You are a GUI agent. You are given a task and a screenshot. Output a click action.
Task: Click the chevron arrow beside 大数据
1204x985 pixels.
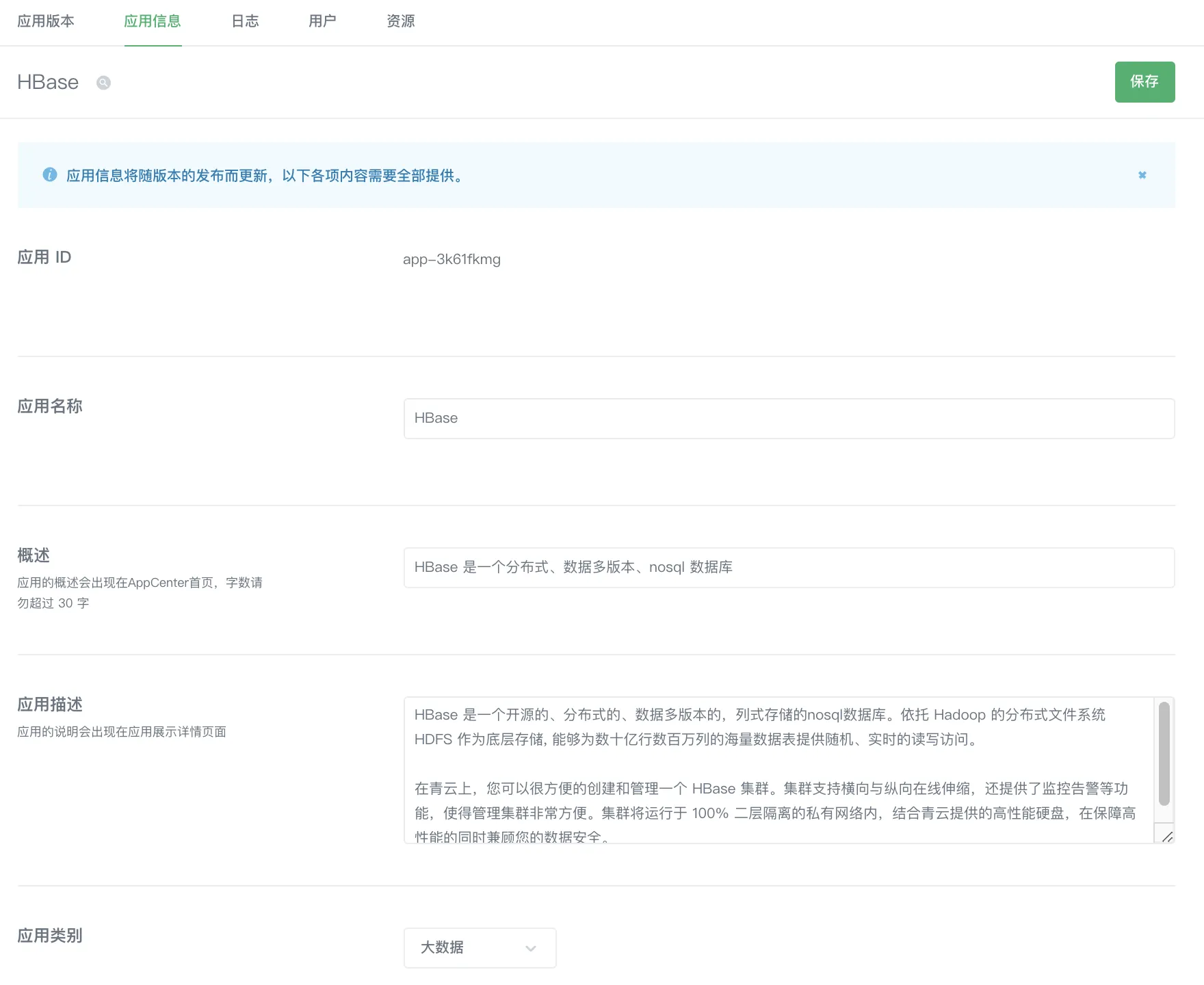pyautogui.click(x=529, y=949)
